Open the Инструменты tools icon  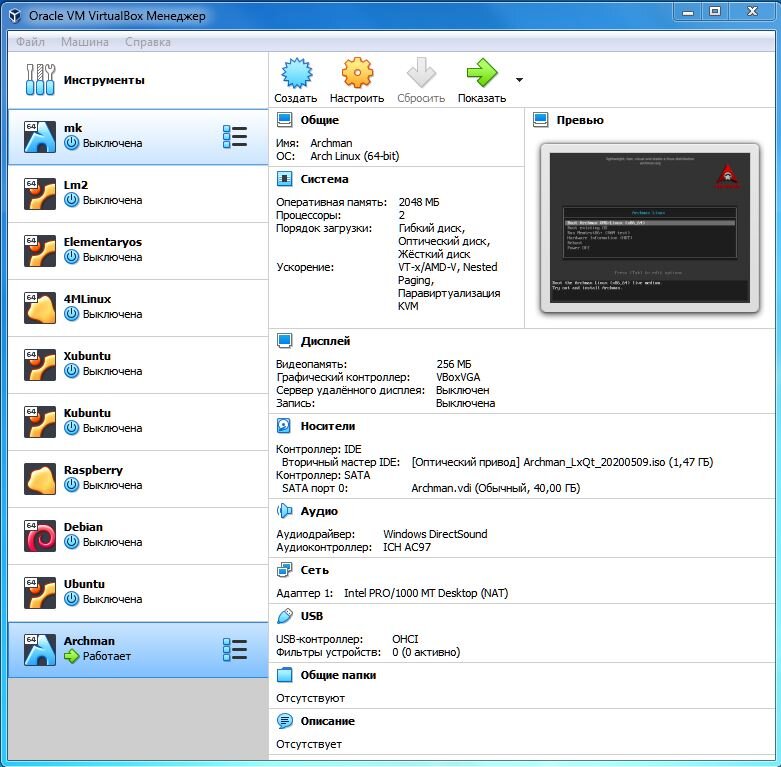point(40,80)
